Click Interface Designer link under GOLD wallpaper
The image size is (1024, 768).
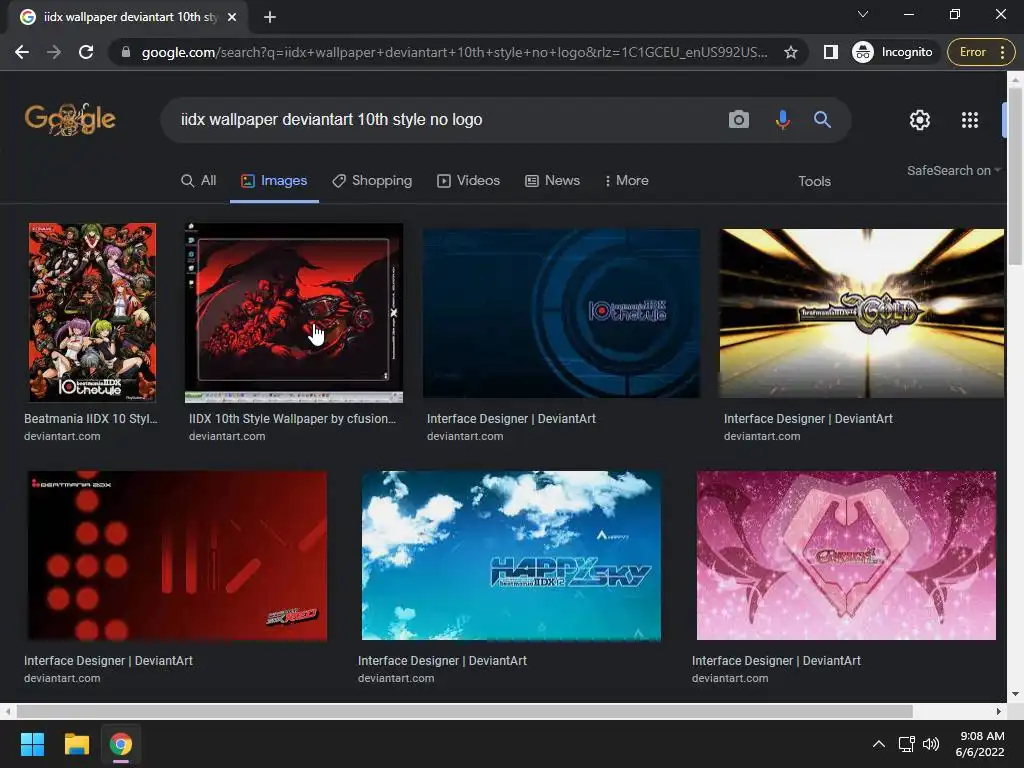pos(808,419)
